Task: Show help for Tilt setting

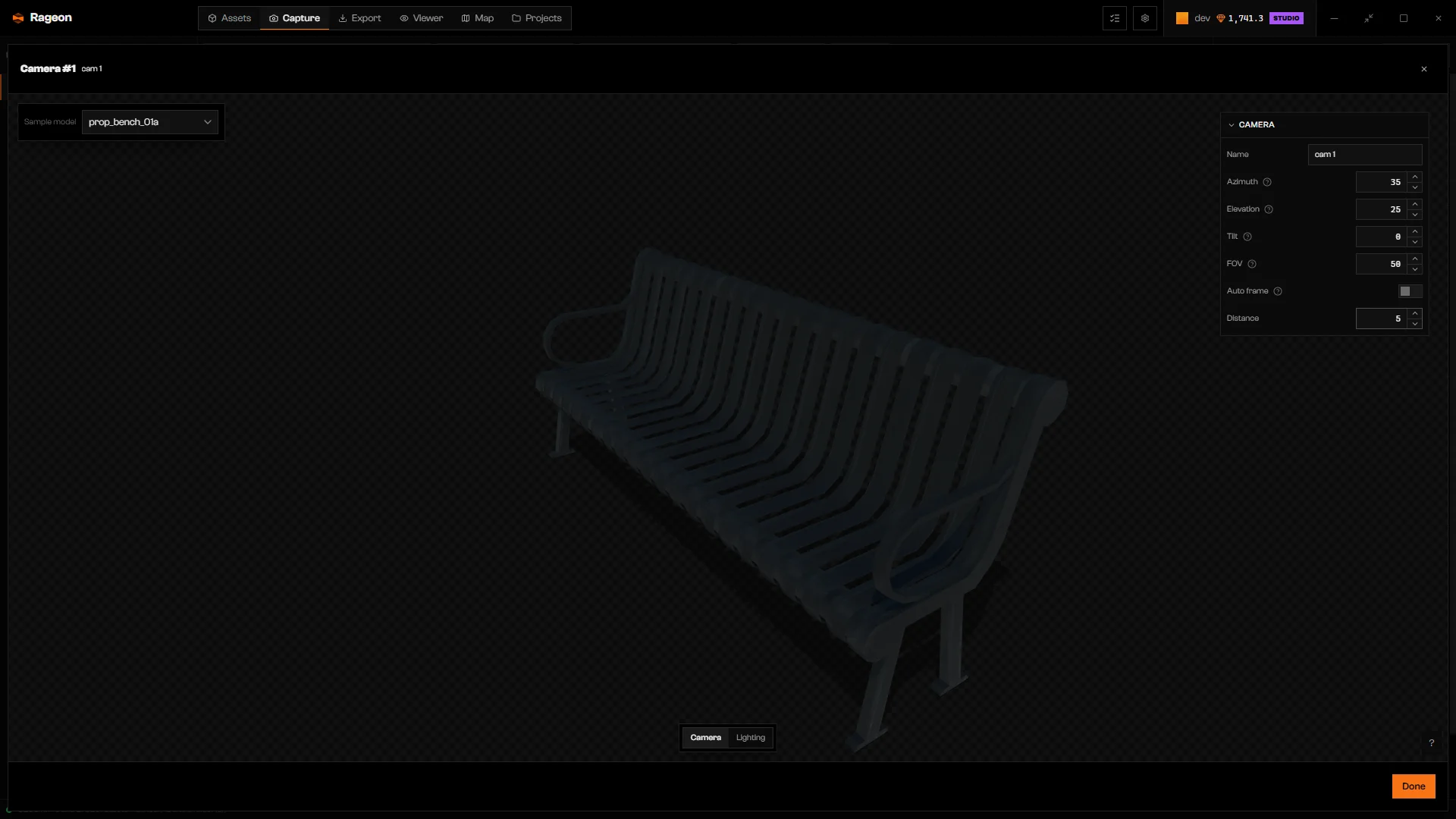Action: pyautogui.click(x=1247, y=237)
